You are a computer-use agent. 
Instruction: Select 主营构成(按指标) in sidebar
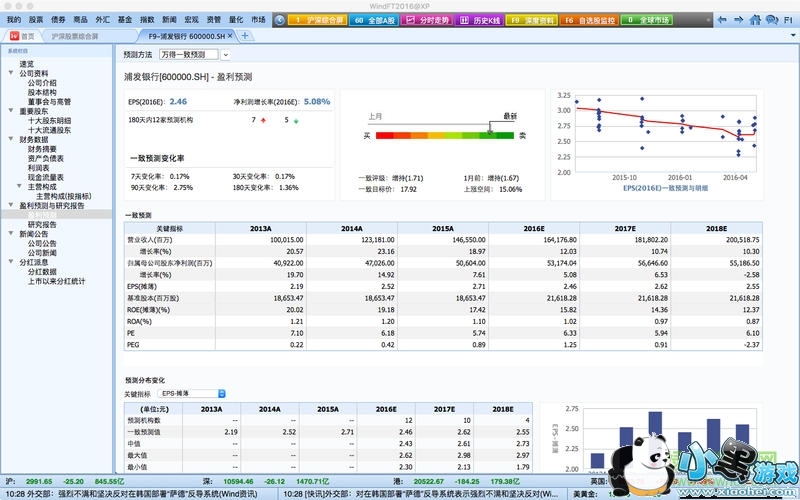tap(63, 196)
